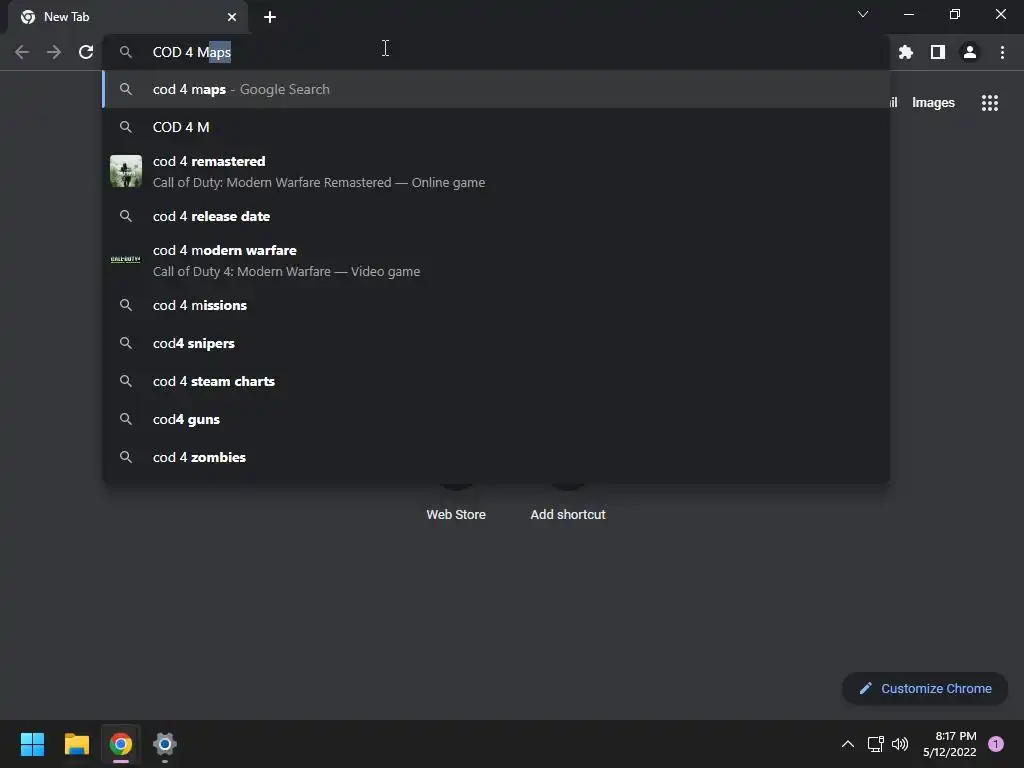Click the Chrome taskbar icon
Image resolution: width=1024 pixels, height=768 pixels.
121,744
